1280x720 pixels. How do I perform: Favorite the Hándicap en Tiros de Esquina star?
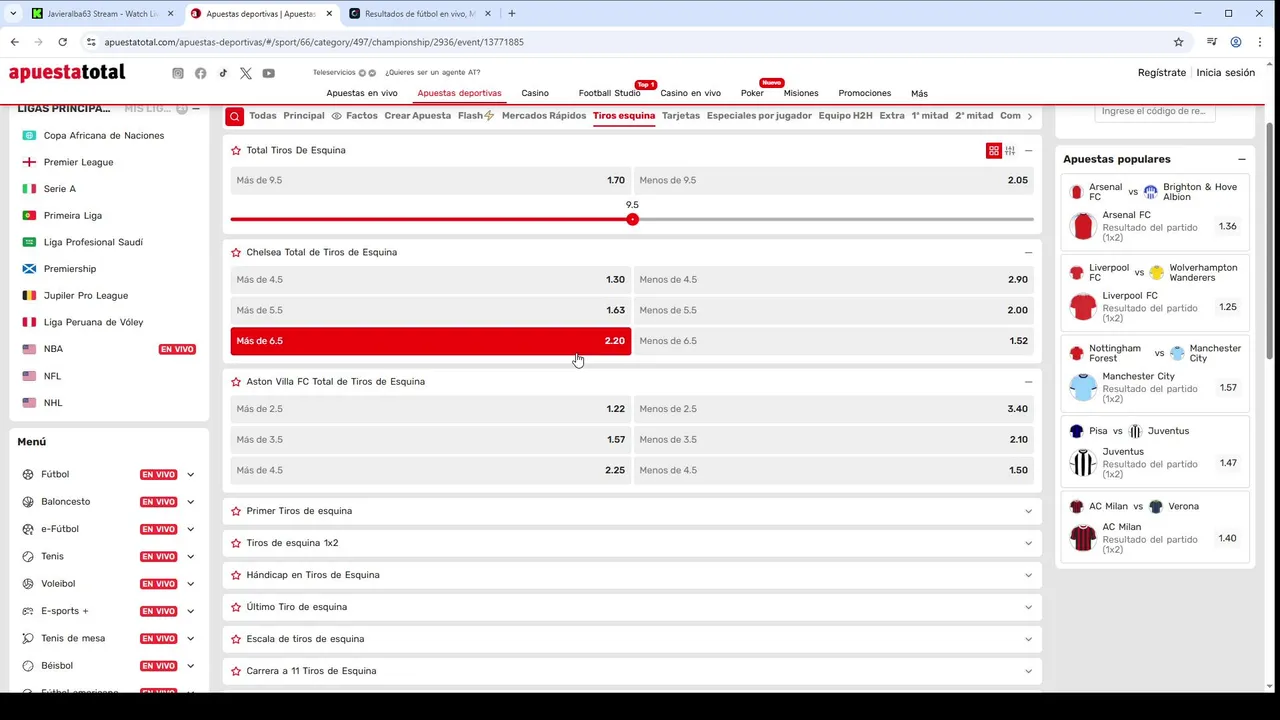point(236,575)
